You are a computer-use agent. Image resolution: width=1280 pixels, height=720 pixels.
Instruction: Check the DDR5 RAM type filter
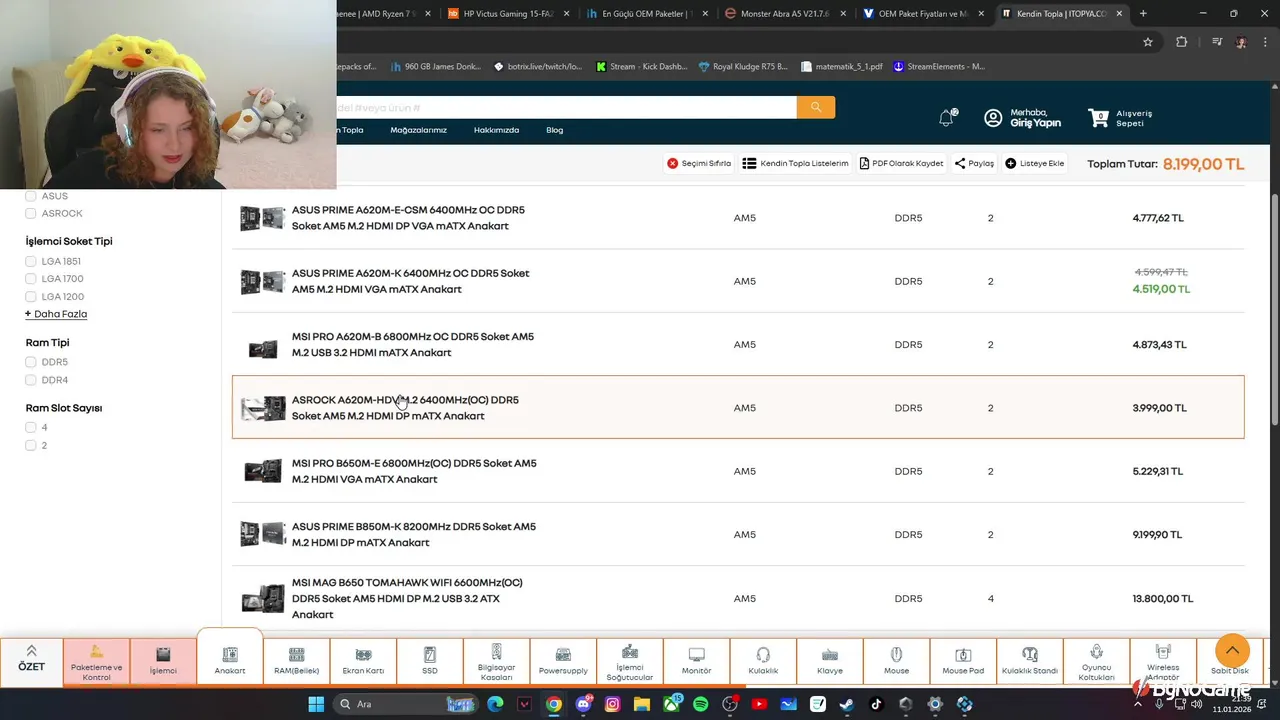coord(31,362)
